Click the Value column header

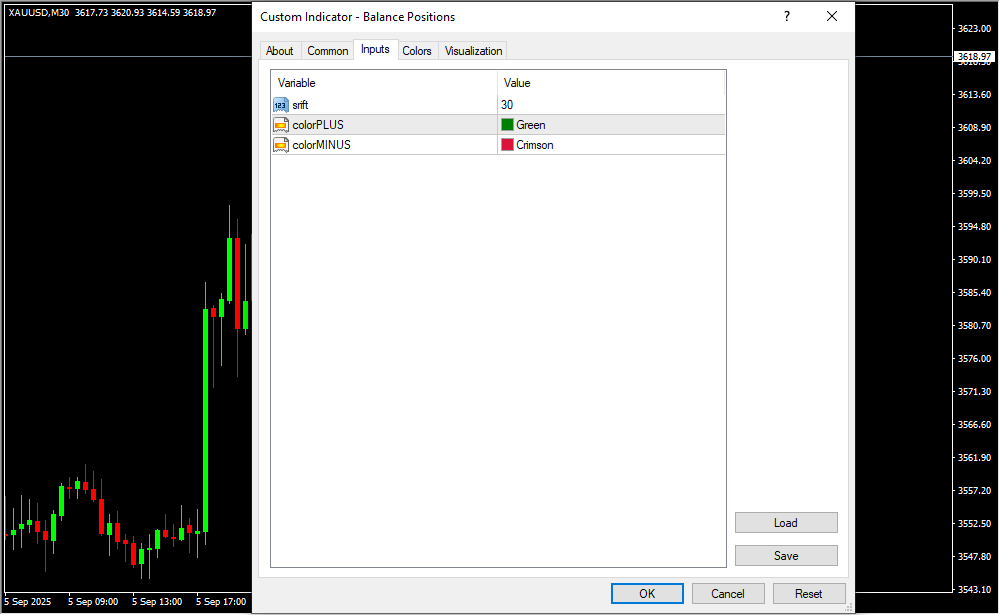point(610,83)
